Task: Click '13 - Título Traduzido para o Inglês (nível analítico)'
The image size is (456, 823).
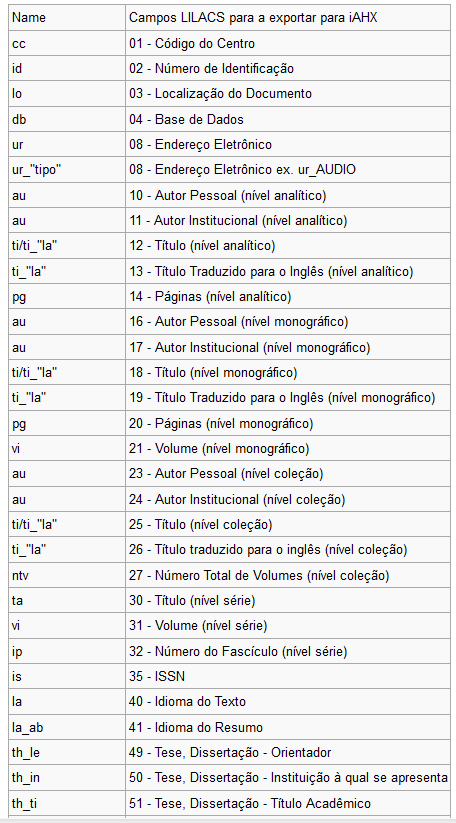Action: click(x=271, y=271)
